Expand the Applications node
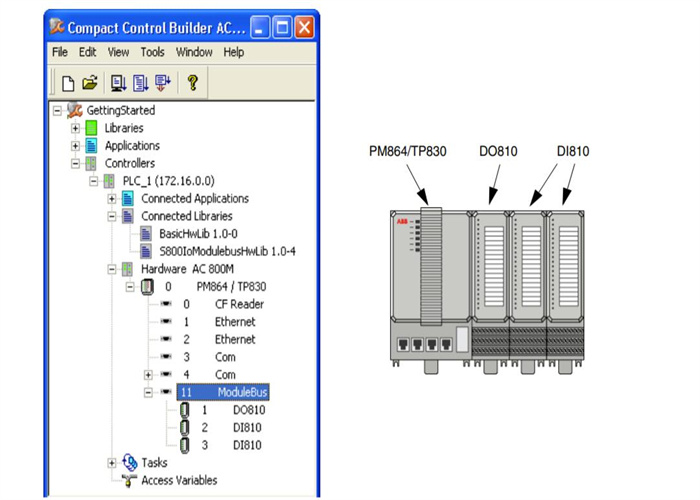The image size is (700, 500). tap(75, 146)
